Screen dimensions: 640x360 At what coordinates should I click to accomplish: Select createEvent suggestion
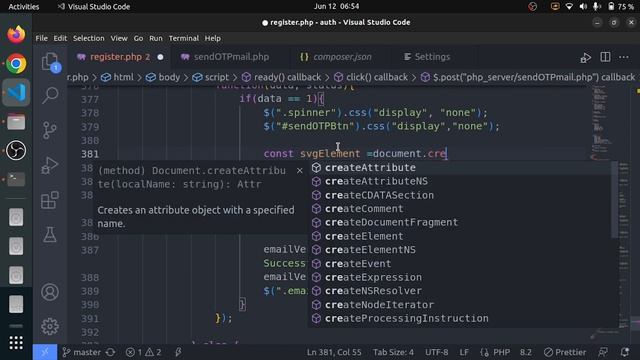tap(459, 264)
